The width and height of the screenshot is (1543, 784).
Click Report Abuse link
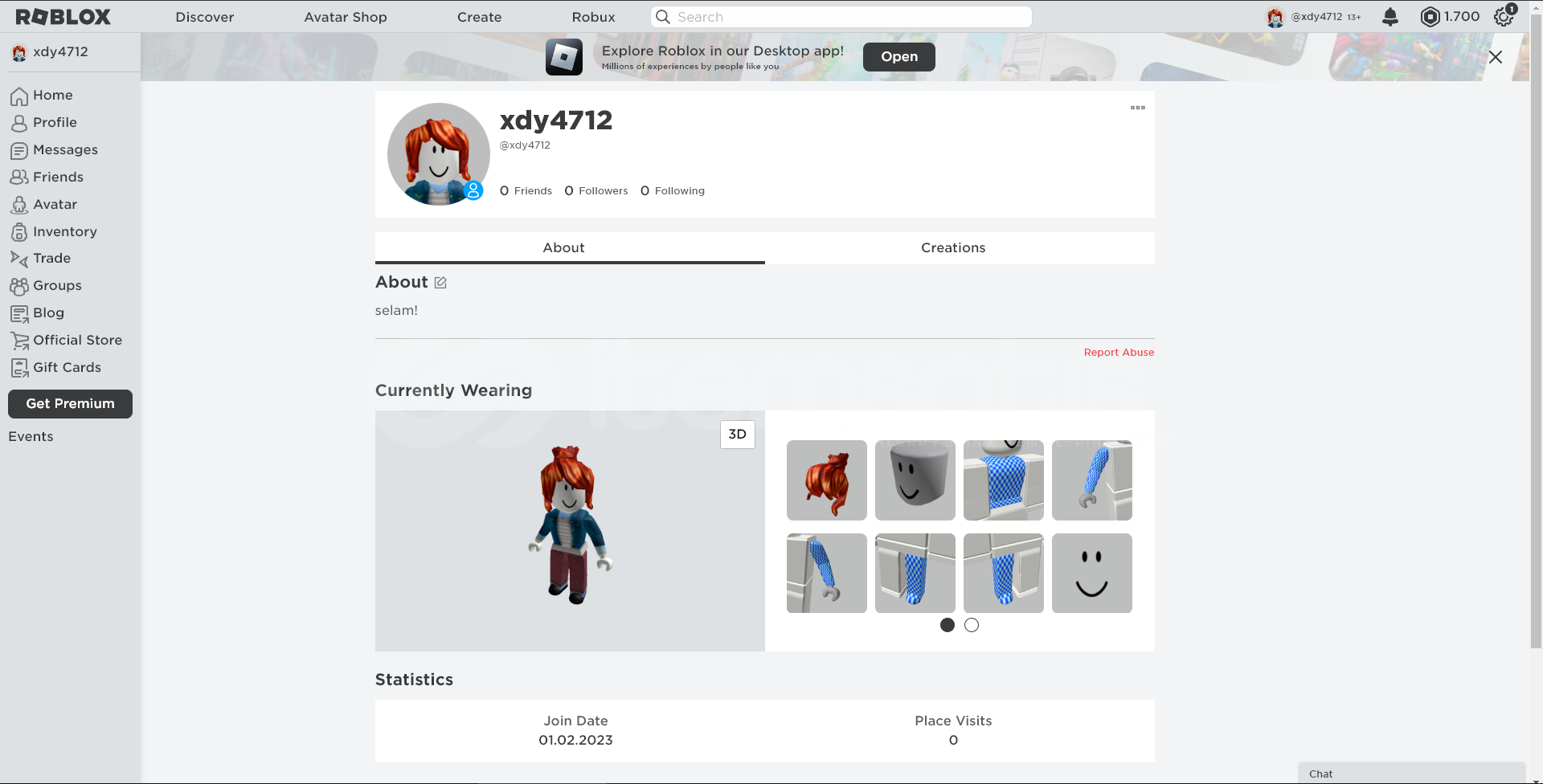1119,353
